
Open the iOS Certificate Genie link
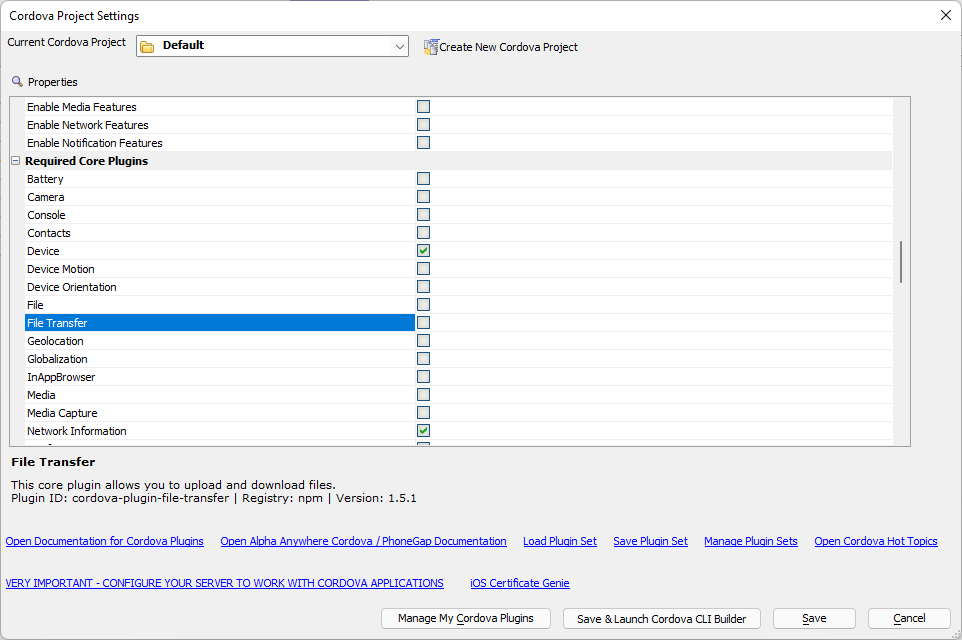(520, 583)
